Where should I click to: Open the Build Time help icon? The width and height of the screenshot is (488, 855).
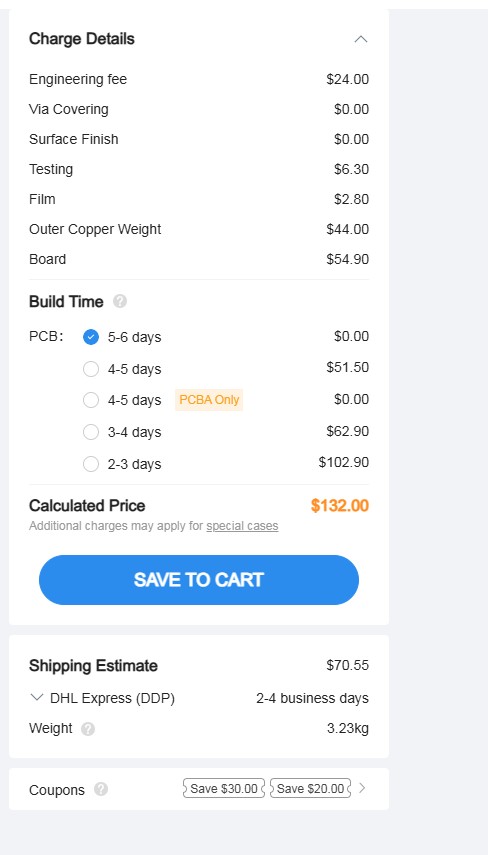(120, 302)
